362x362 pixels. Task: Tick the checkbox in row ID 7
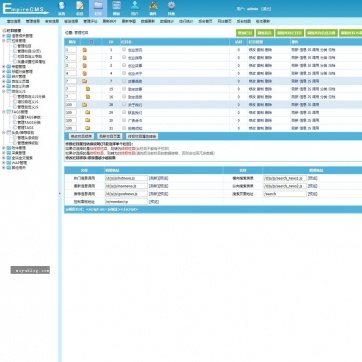[x=124, y=81]
